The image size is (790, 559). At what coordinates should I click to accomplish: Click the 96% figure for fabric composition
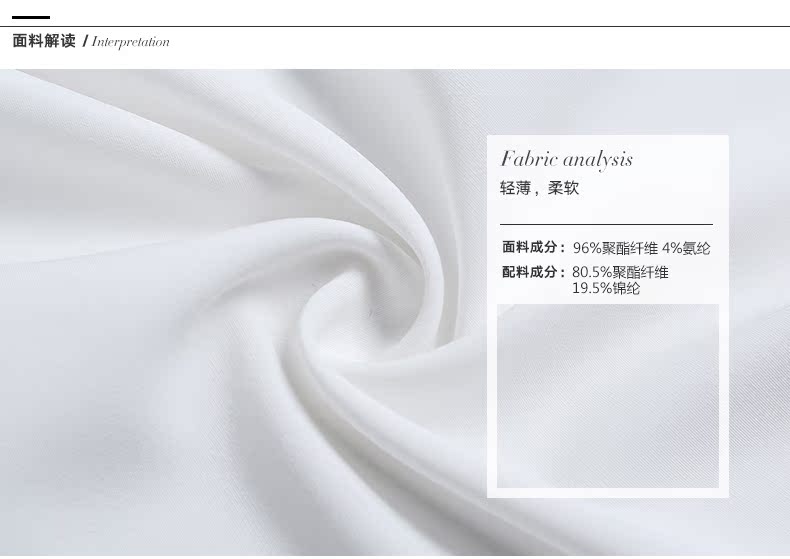[x=587, y=248]
